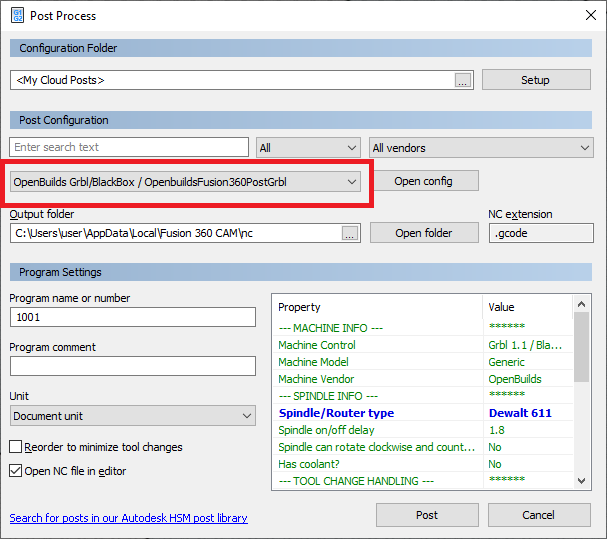Expand the All vendors dropdown
This screenshot has width=607, height=539.
click(x=481, y=148)
